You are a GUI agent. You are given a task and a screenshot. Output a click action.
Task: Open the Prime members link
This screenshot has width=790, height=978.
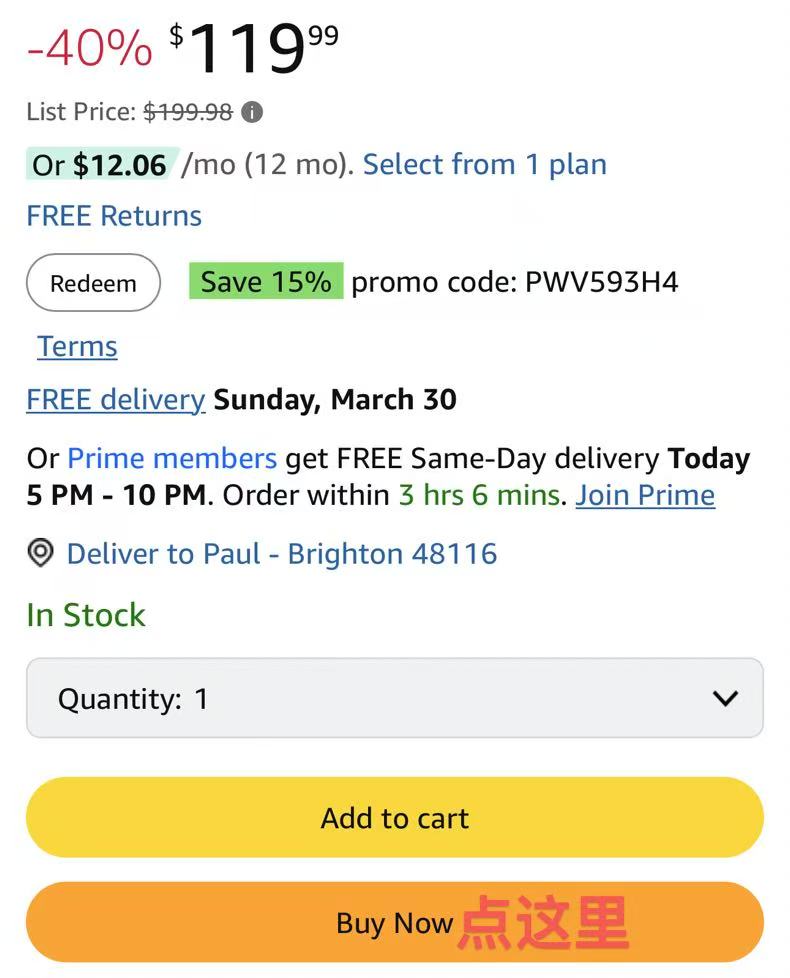172,459
